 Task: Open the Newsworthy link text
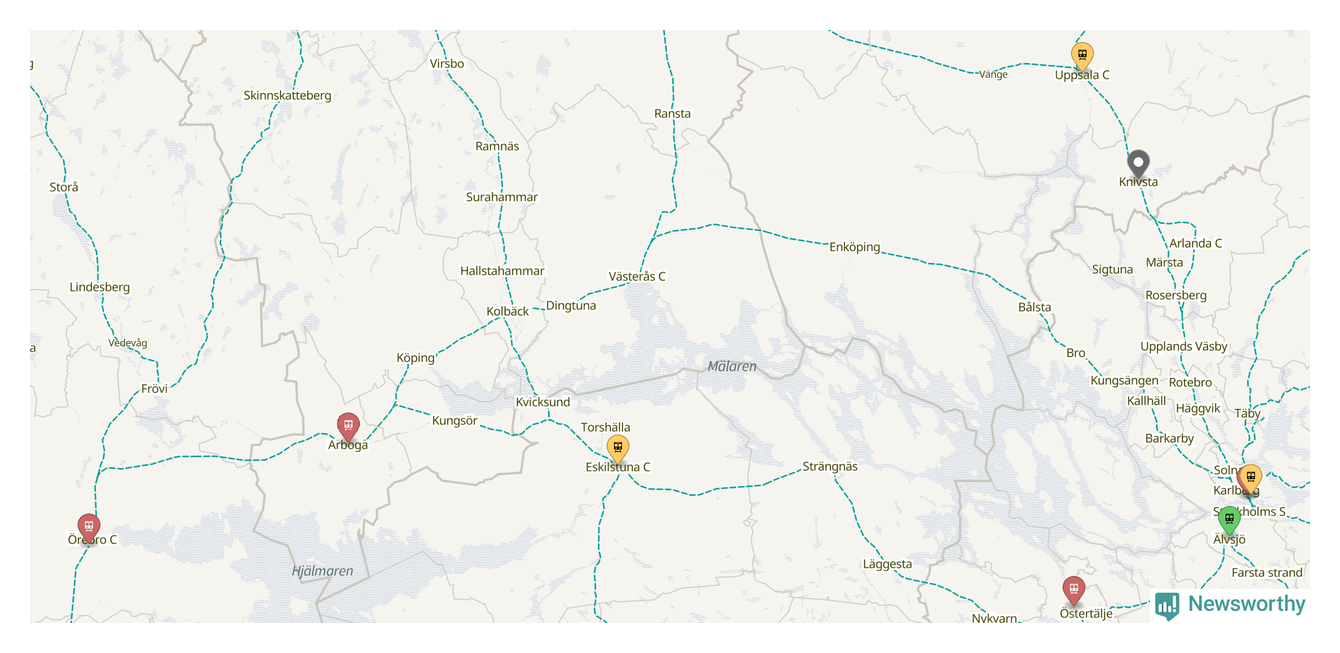point(1247,604)
